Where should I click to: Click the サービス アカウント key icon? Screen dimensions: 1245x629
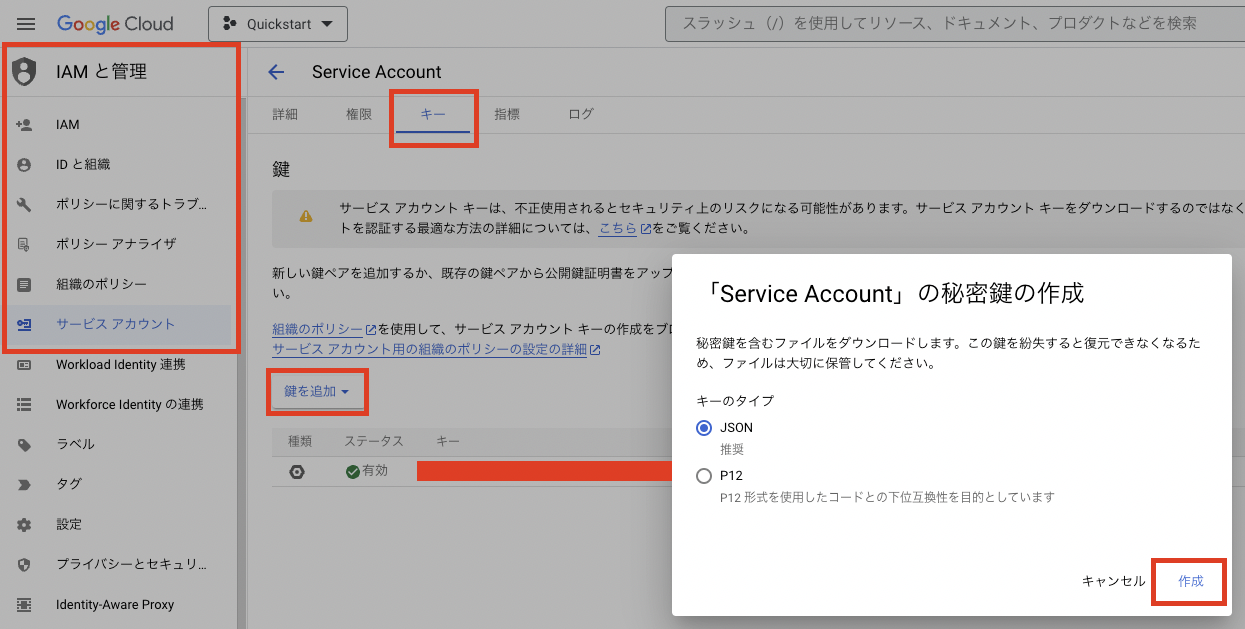[x=24, y=324]
